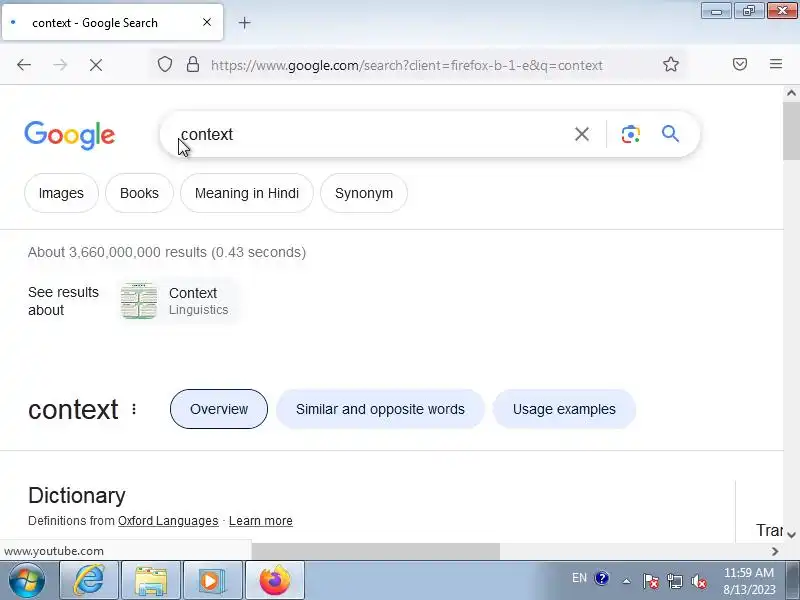The width and height of the screenshot is (800, 600).
Task: Switch to Firefox in taskbar
Action: click(x=275, y=580)
